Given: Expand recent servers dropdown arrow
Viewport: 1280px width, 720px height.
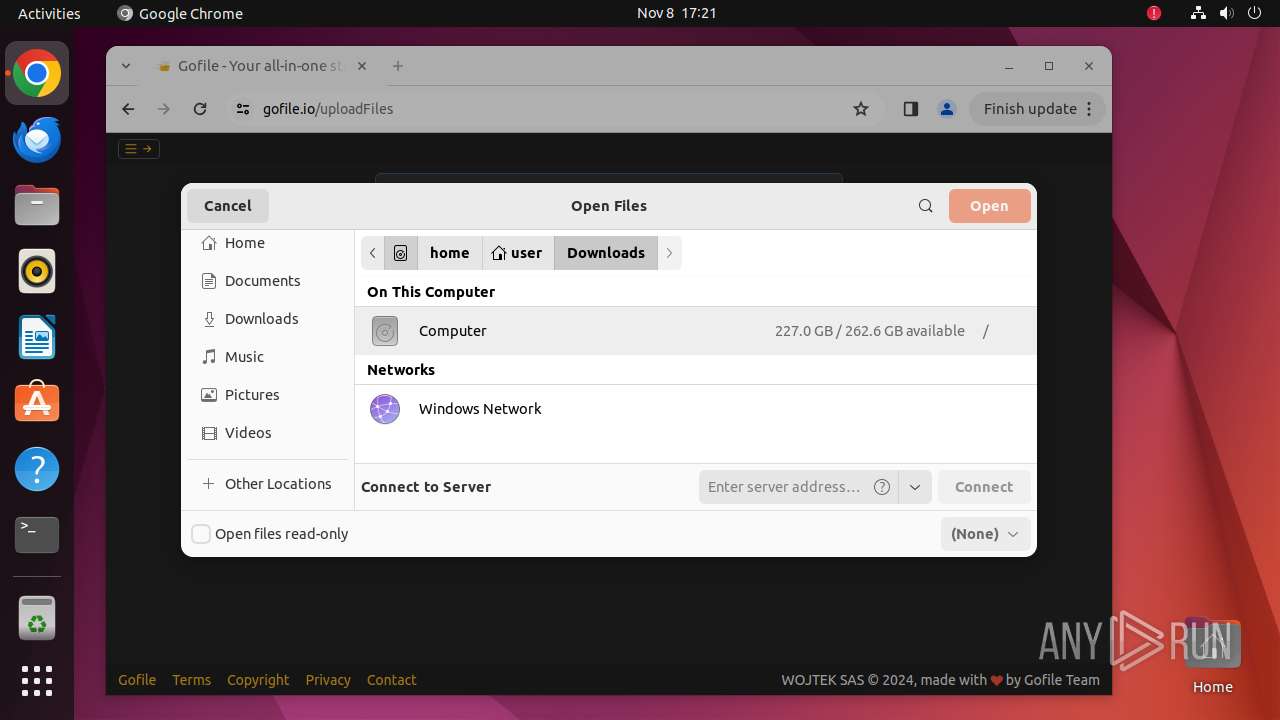Looking at the screenshot, I should [915, 487].
